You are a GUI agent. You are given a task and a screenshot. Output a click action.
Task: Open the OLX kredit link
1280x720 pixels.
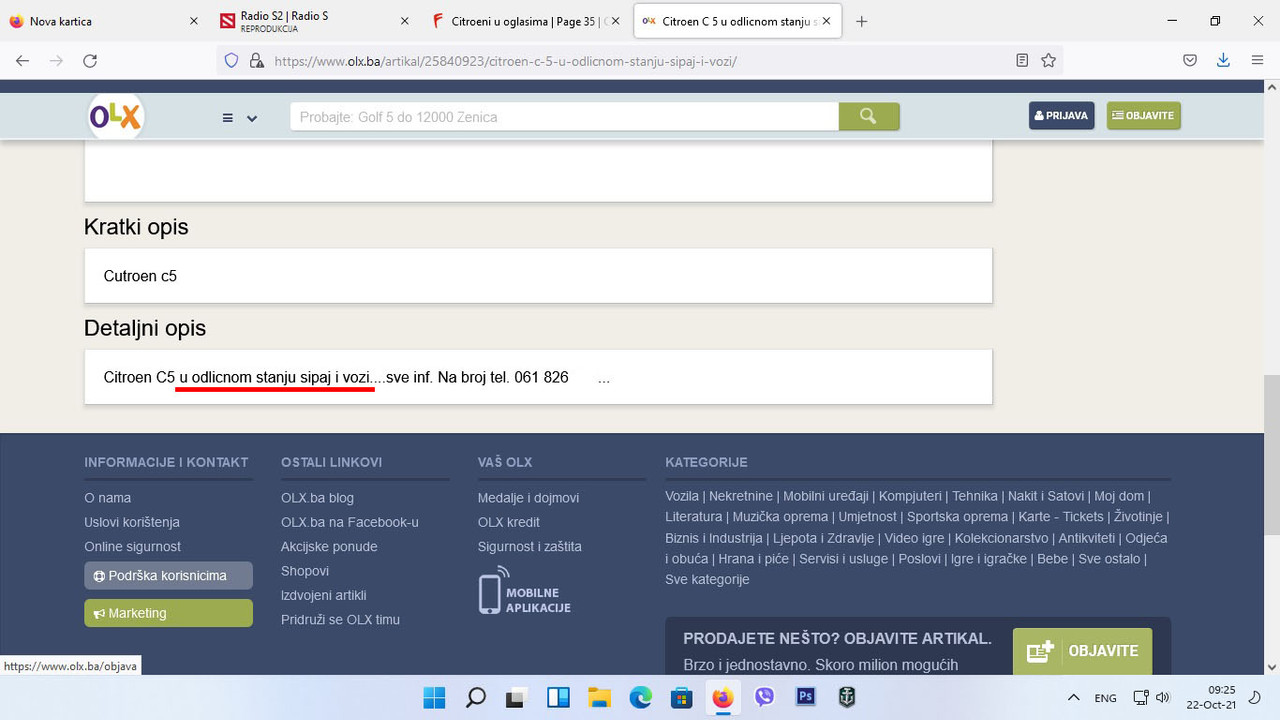coord(509,522)
